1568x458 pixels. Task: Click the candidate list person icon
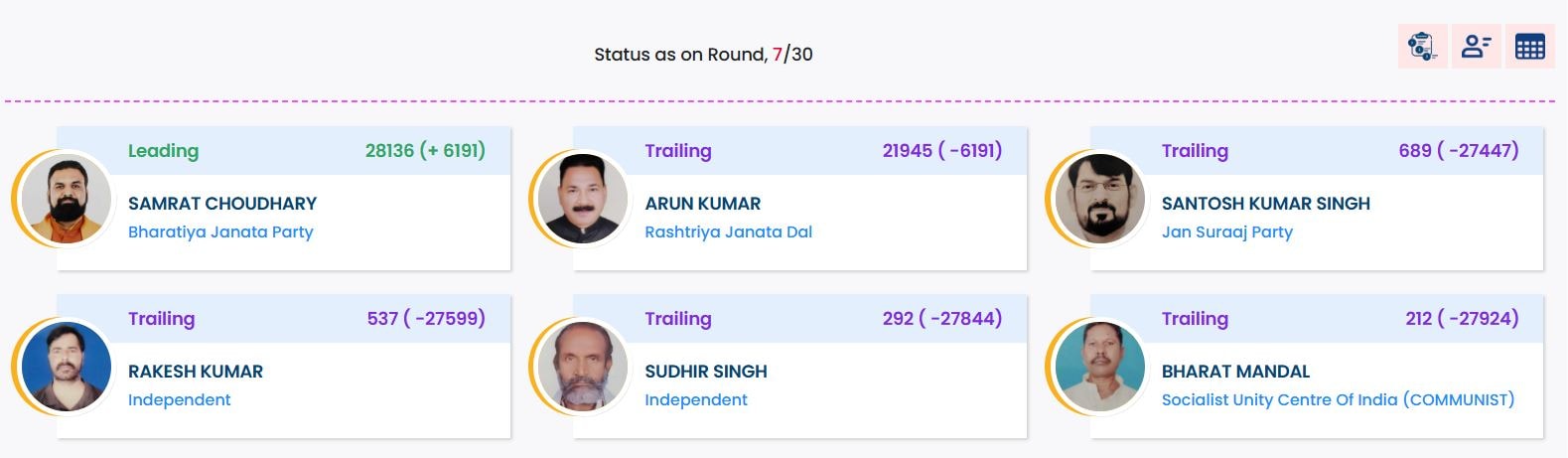point(1476,47)
